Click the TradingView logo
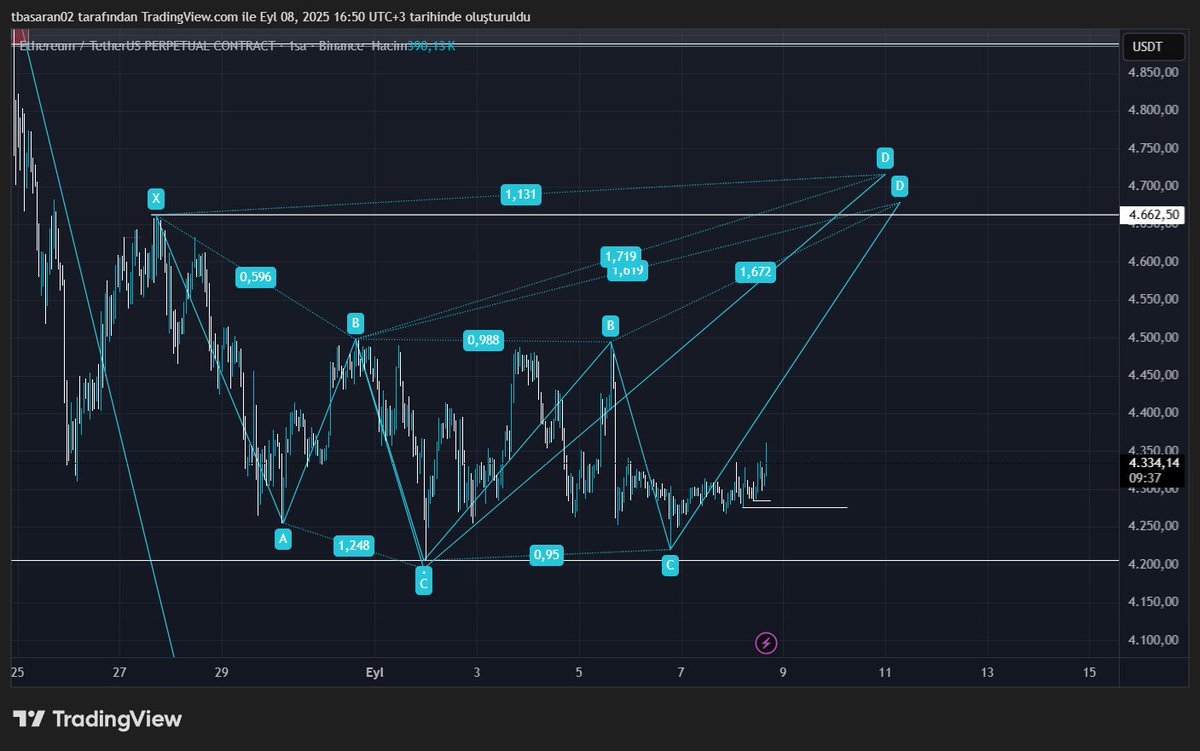This screenshot has width=1200, height=751. (x=98, y=719)
